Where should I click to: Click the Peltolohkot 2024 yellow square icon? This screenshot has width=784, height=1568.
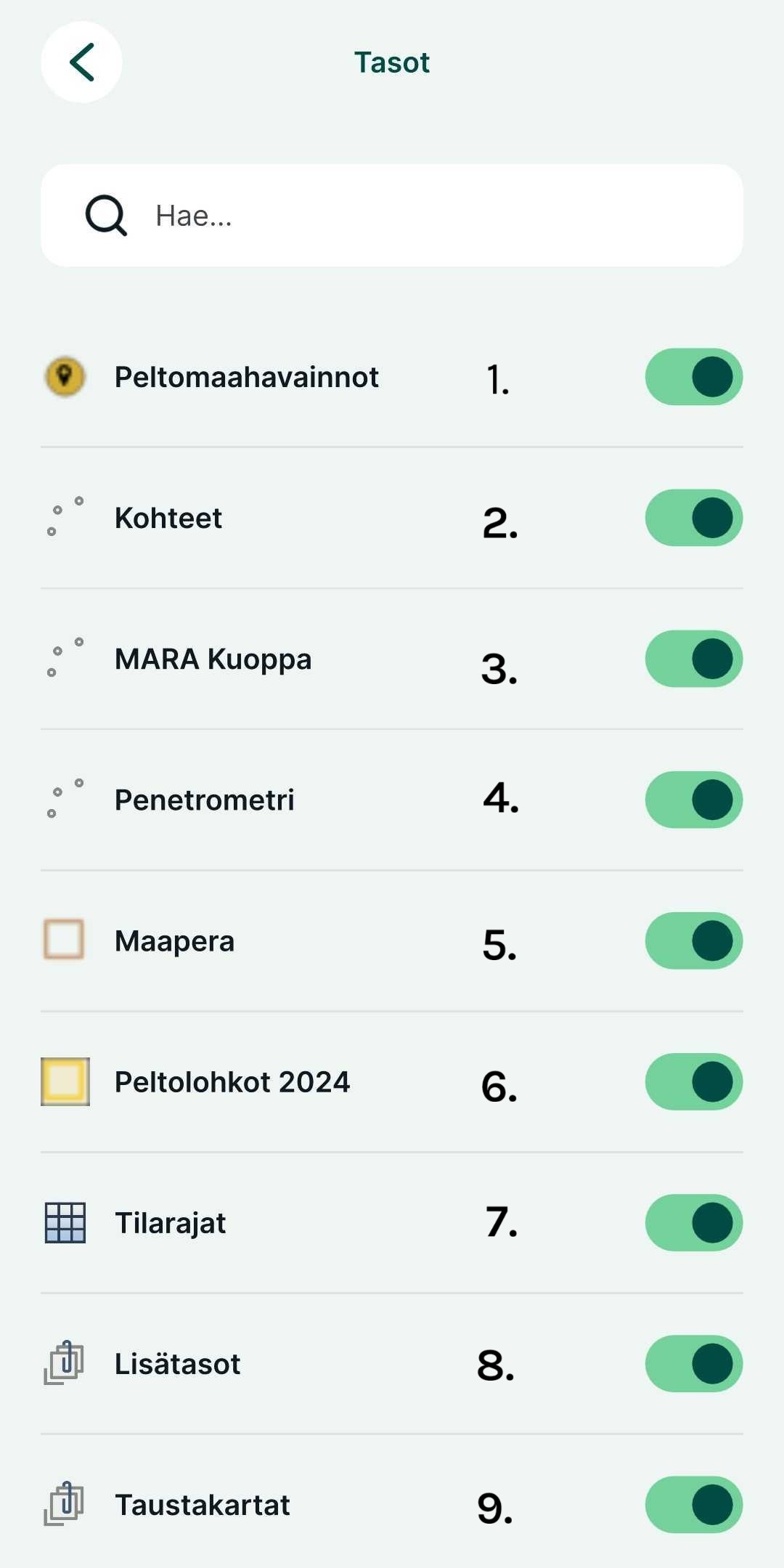[x=65, y=1081]
